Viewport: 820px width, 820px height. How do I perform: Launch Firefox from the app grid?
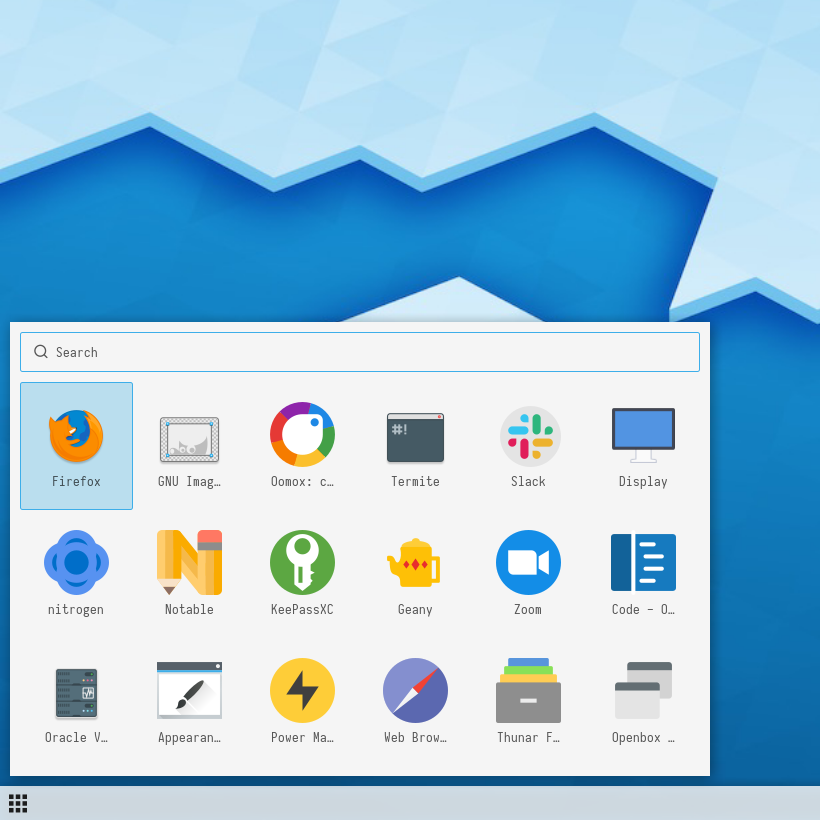tap(76, 446)
